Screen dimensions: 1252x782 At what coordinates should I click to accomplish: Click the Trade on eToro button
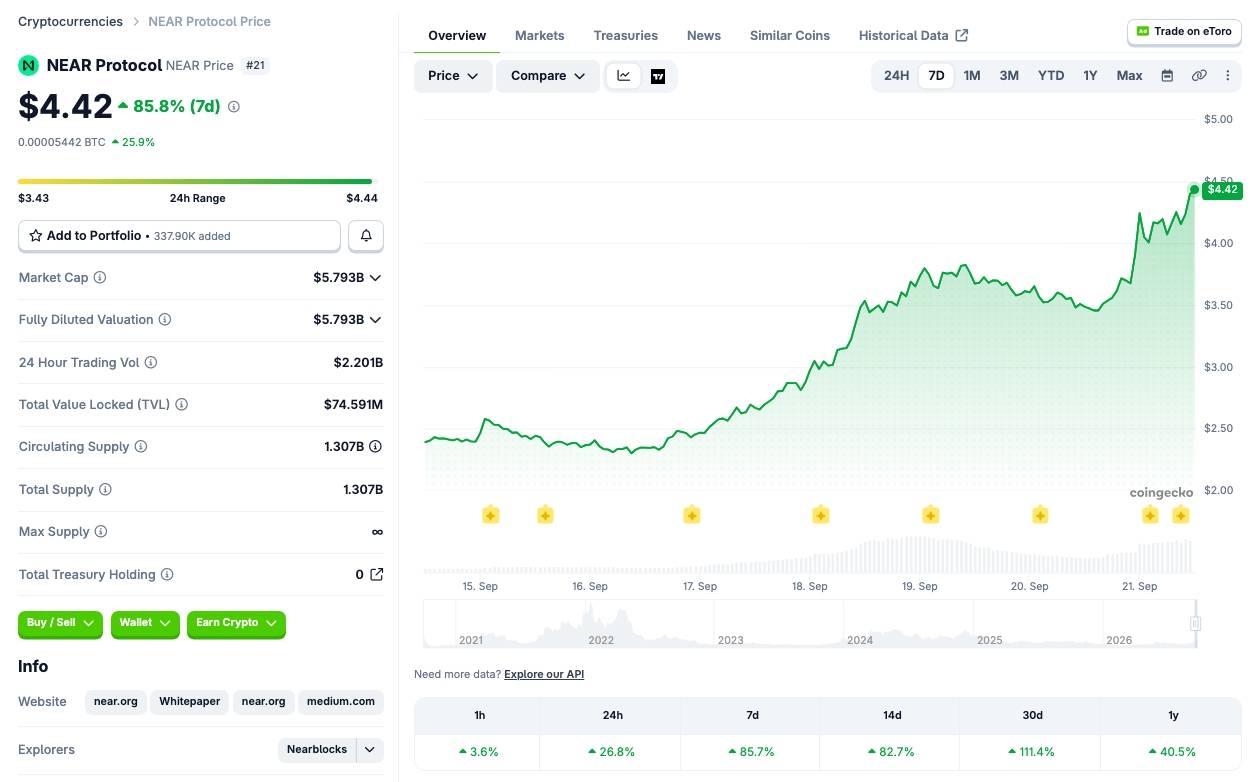tap(1184, 32)
